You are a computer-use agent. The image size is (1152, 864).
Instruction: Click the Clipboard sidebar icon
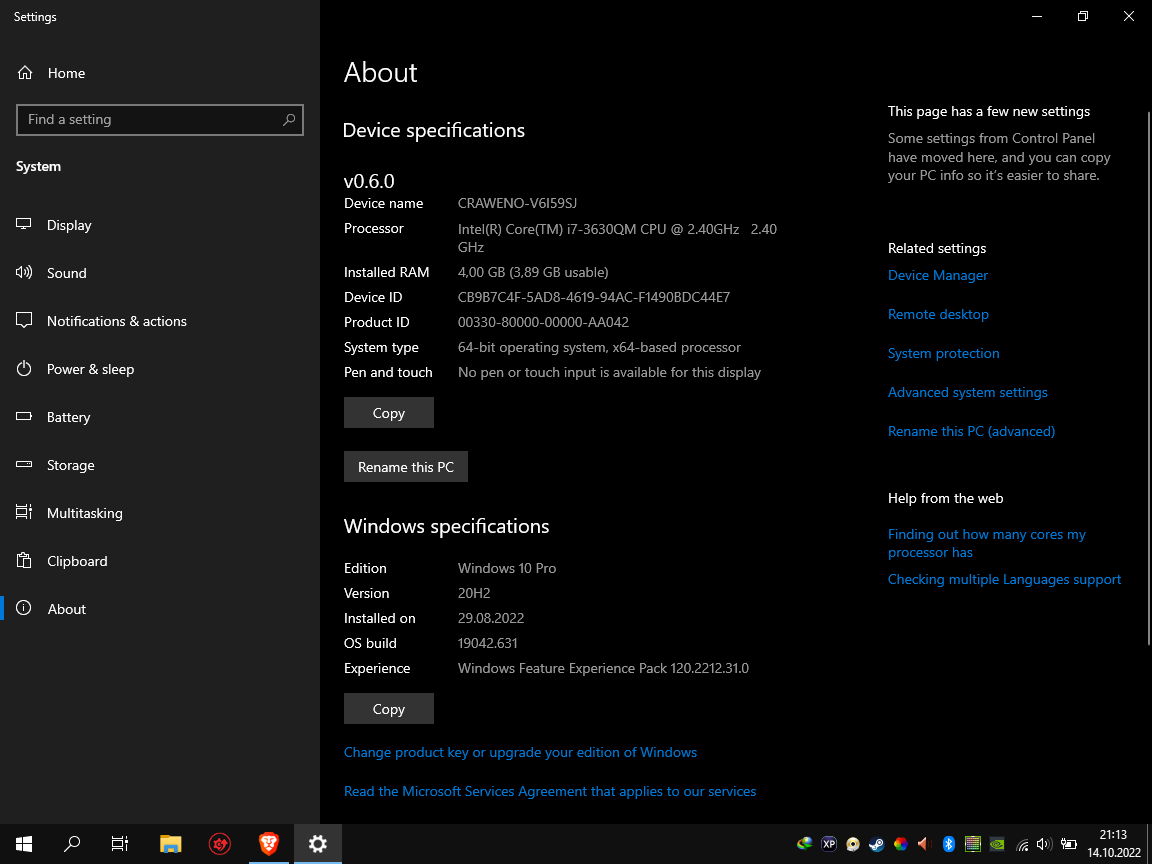[24, 561]
